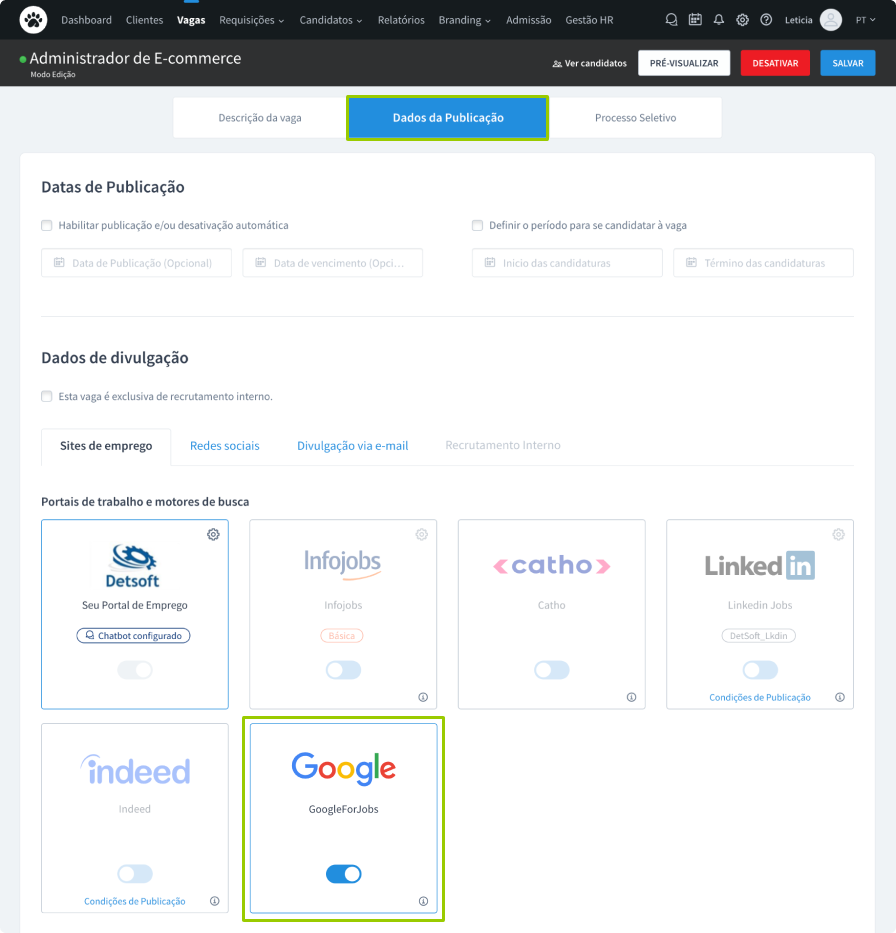Click Leticia's user avatar
Image resolution: width=896 pixels, height=933 pixels.
tap(830, 20)
